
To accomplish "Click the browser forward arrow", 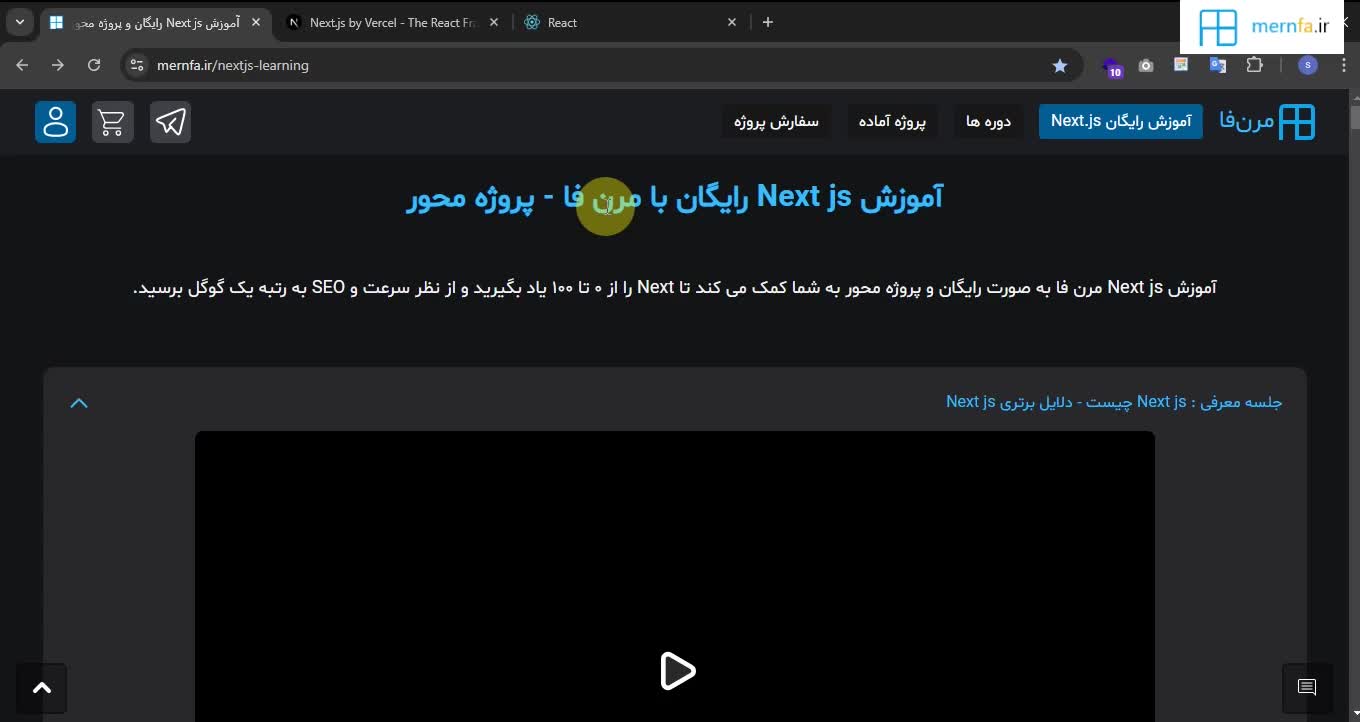I will [58, 65].
